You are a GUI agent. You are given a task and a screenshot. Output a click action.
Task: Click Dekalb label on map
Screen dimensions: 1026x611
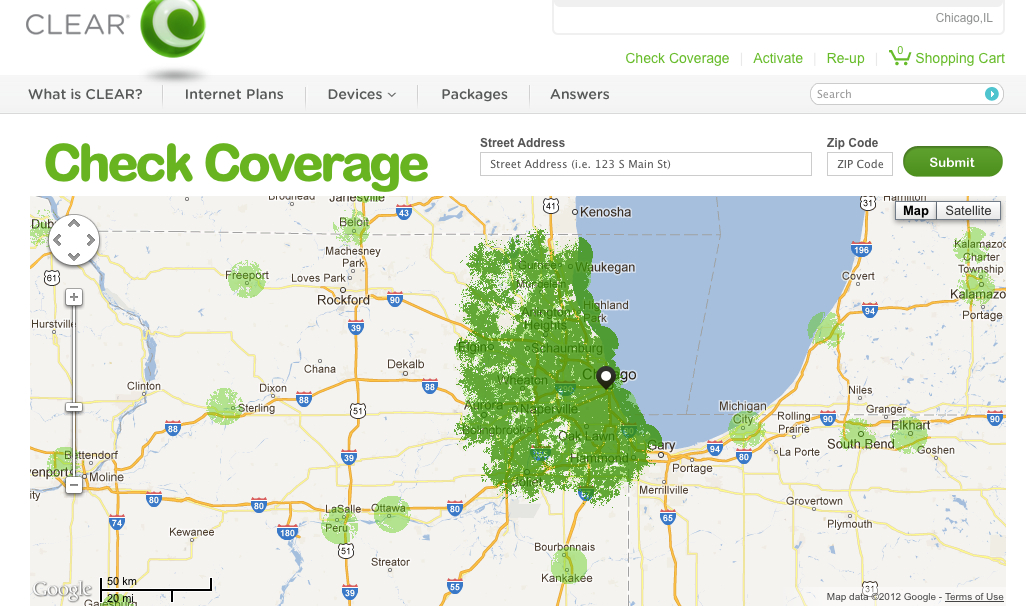(x=406, y=364)
